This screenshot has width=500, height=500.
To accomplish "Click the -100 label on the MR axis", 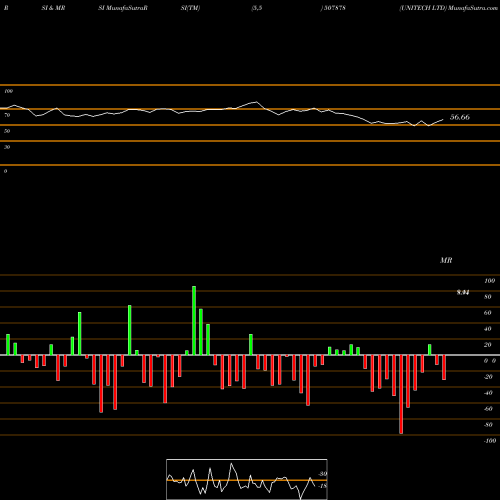I will (490, 441).
